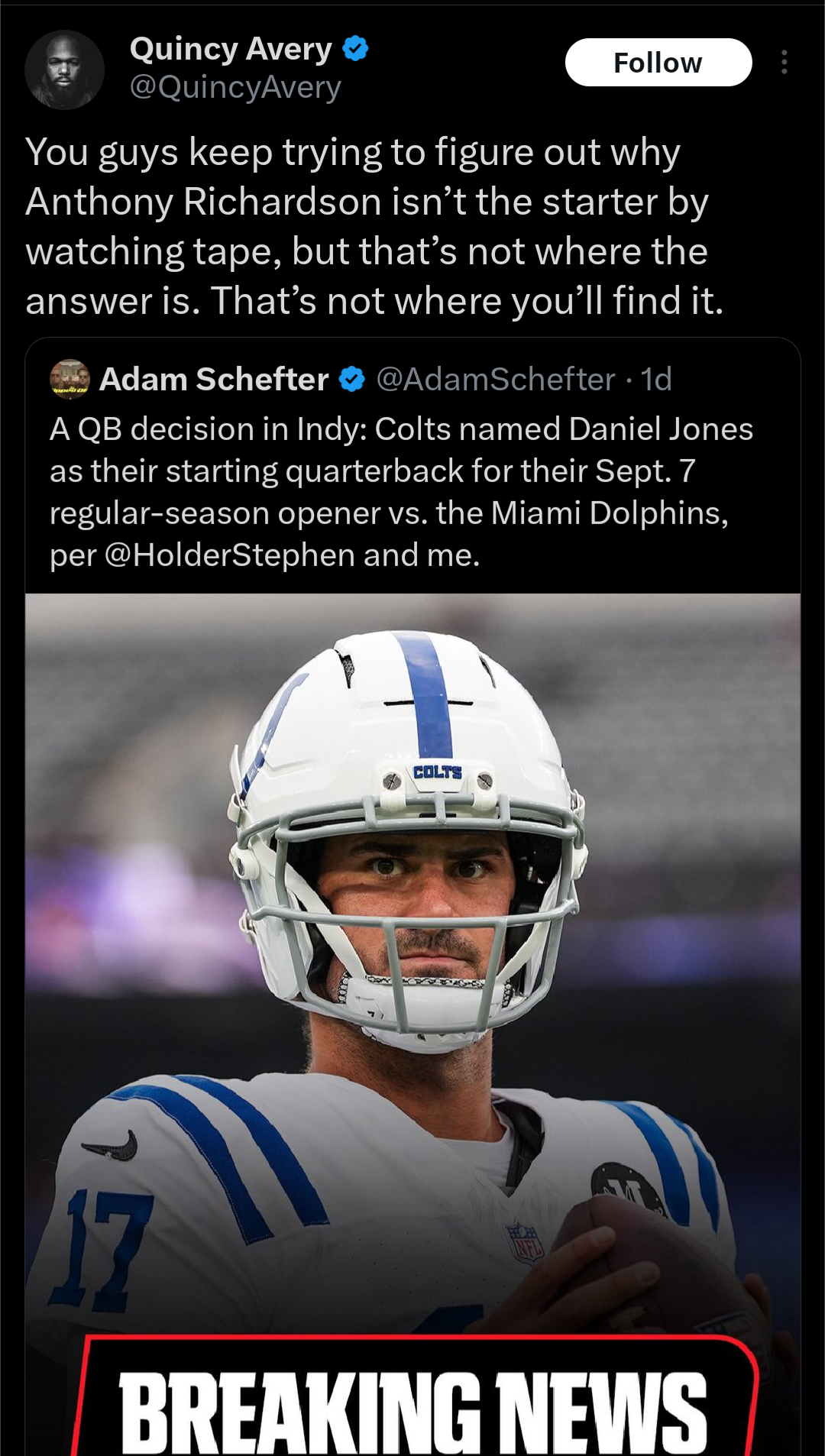Click Adam Schefter's small avatar
This screenshot has width=825, height=1456.
[x=70, y=379]
